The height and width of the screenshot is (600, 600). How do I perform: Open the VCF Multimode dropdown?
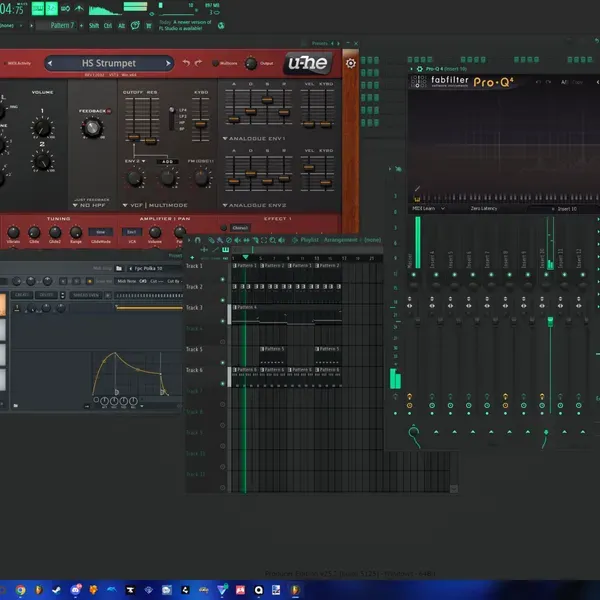click(x=155, y=205)
